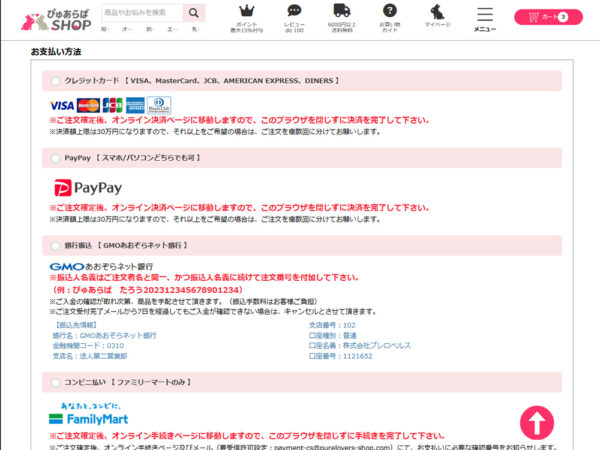Image resolution: width=600 pixels, height=450 pixels.
Task: Click the 金融機関コード：0310 text
Action: tap(88, 346)
